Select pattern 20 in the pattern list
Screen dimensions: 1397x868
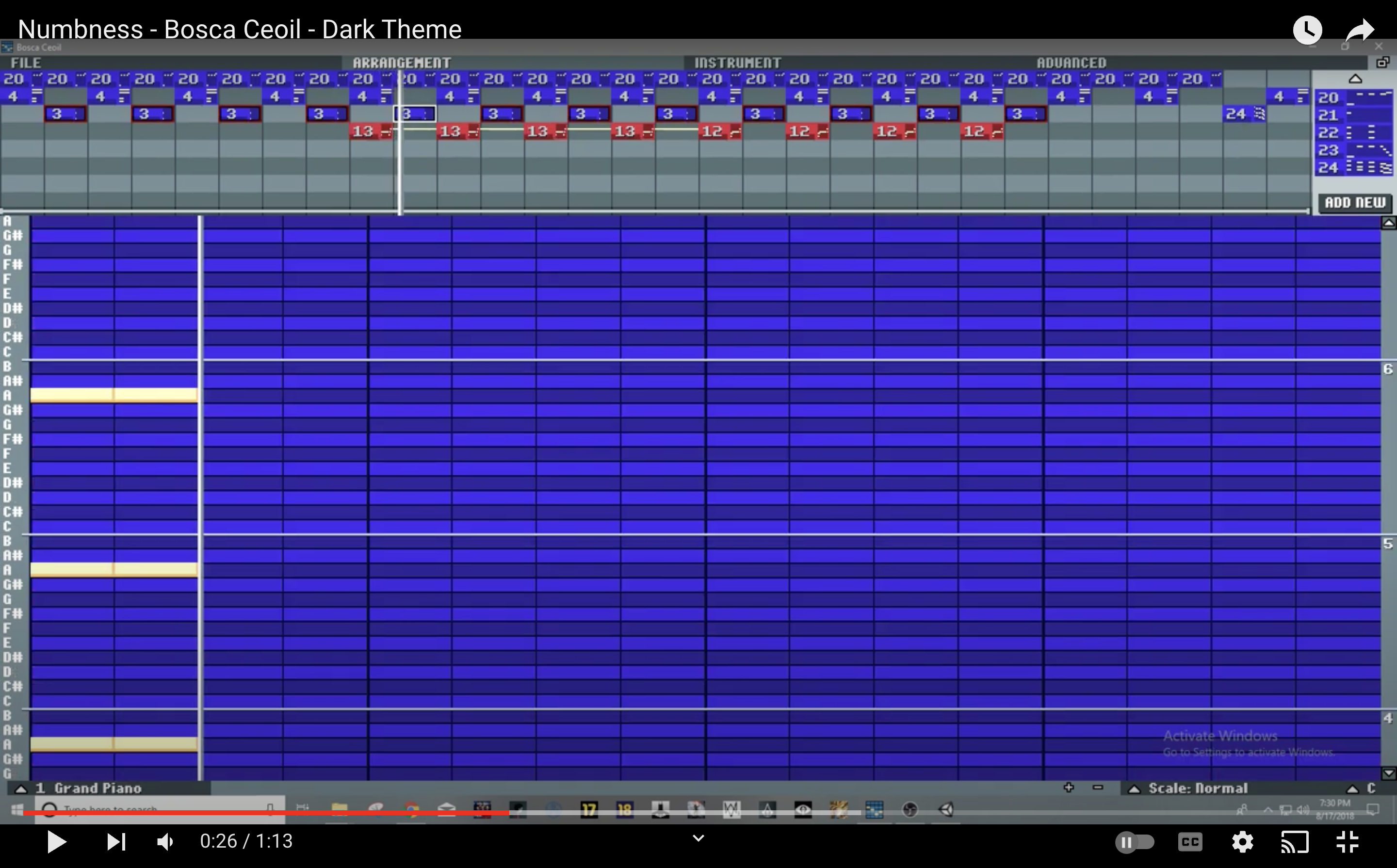1353,97
